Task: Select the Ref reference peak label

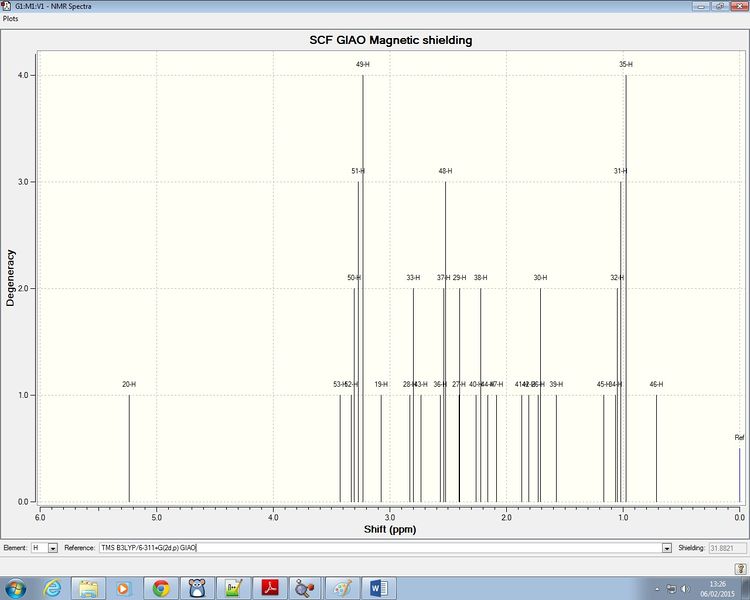Action: 739,437
